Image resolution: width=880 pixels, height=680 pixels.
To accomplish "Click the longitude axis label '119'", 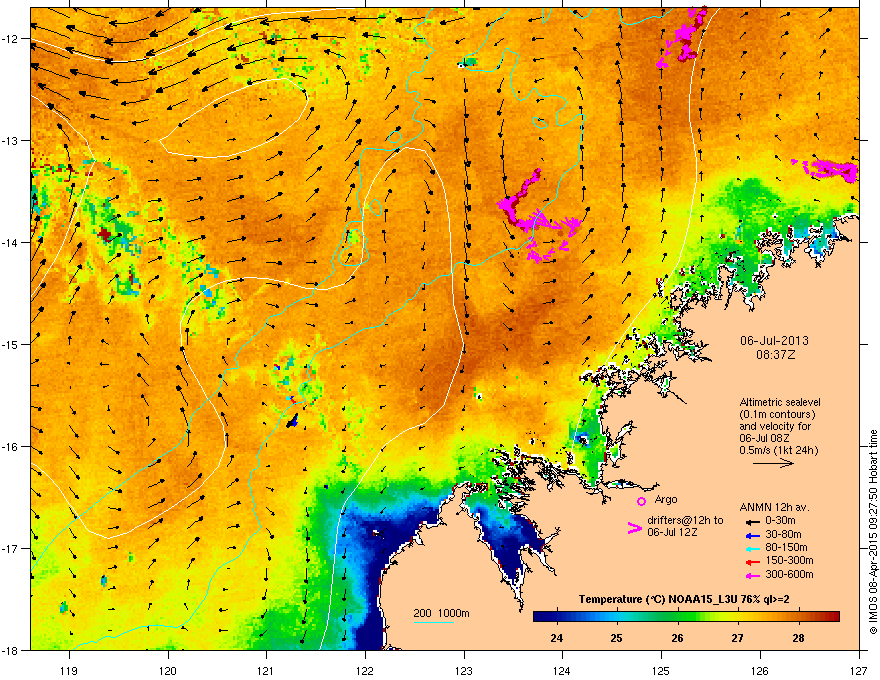I will [69, 670].
